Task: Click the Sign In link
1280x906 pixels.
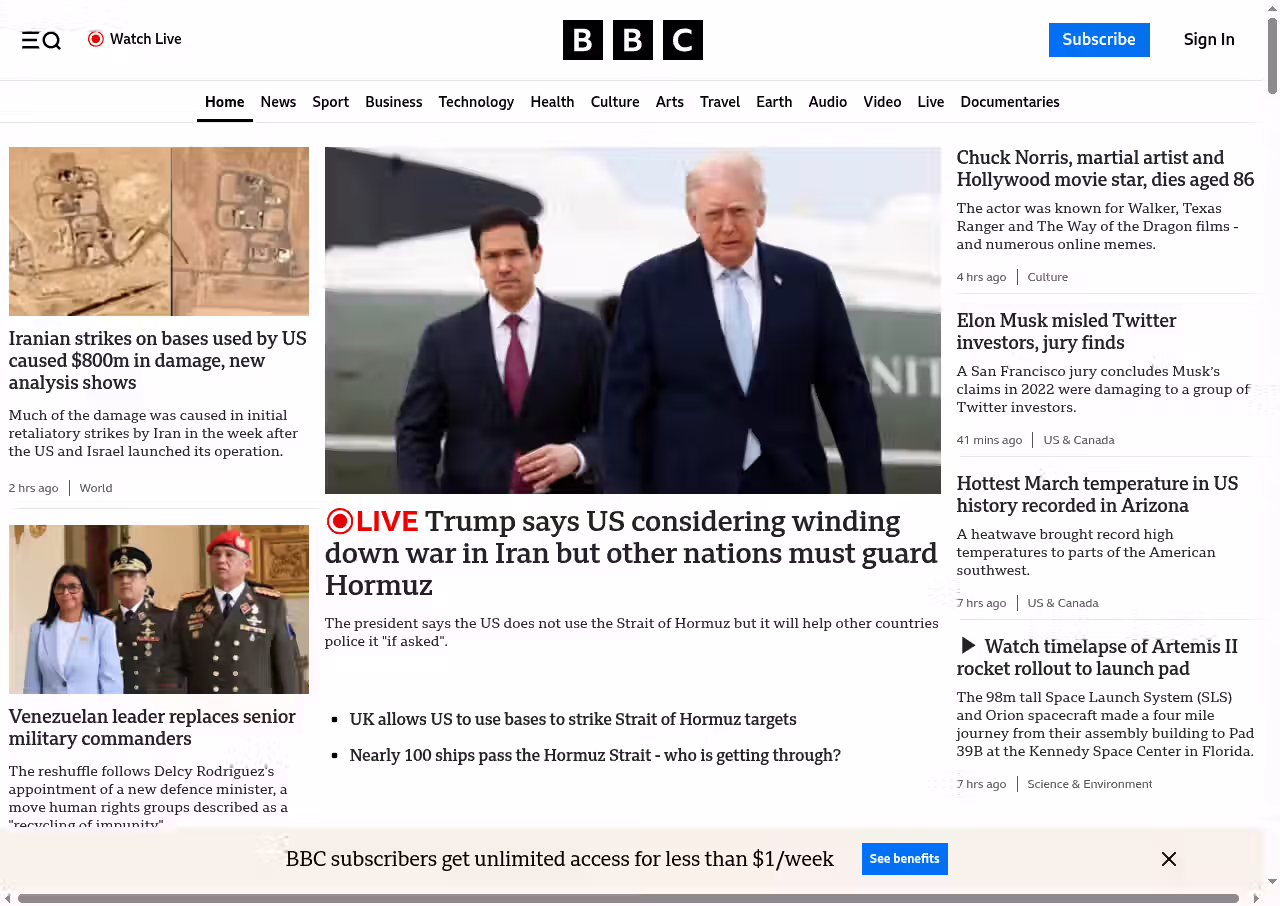Action: (x=1208, y=40)
